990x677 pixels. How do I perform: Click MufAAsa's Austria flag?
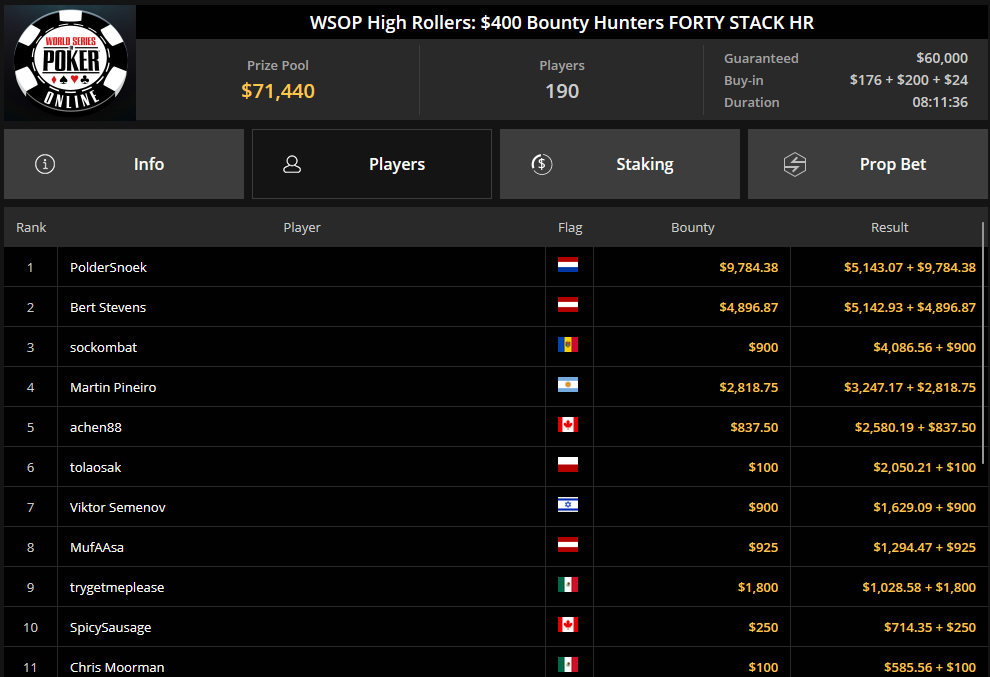point(568,544)
